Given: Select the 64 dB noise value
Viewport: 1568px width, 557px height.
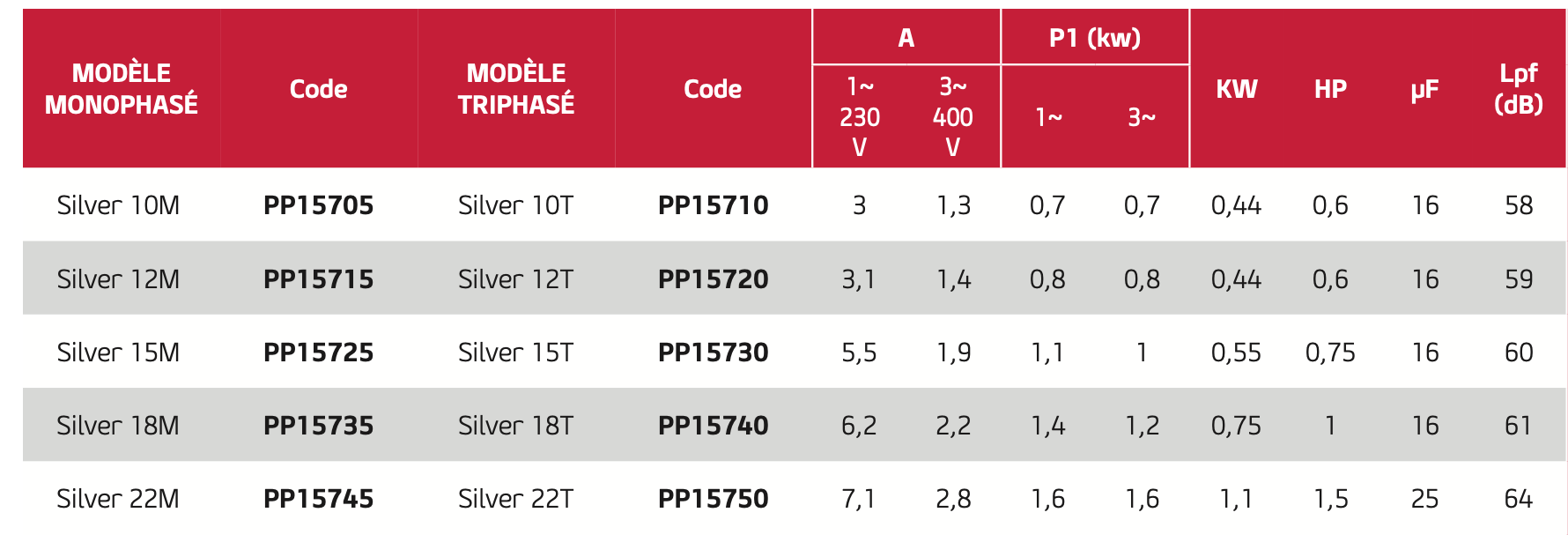Looking at the screenshot, I should point(1519,499).
